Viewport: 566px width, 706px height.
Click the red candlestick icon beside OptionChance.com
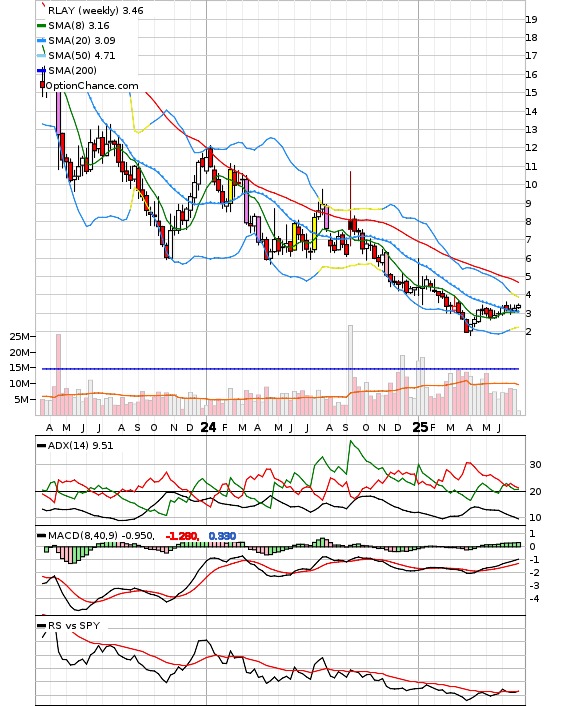42,85
